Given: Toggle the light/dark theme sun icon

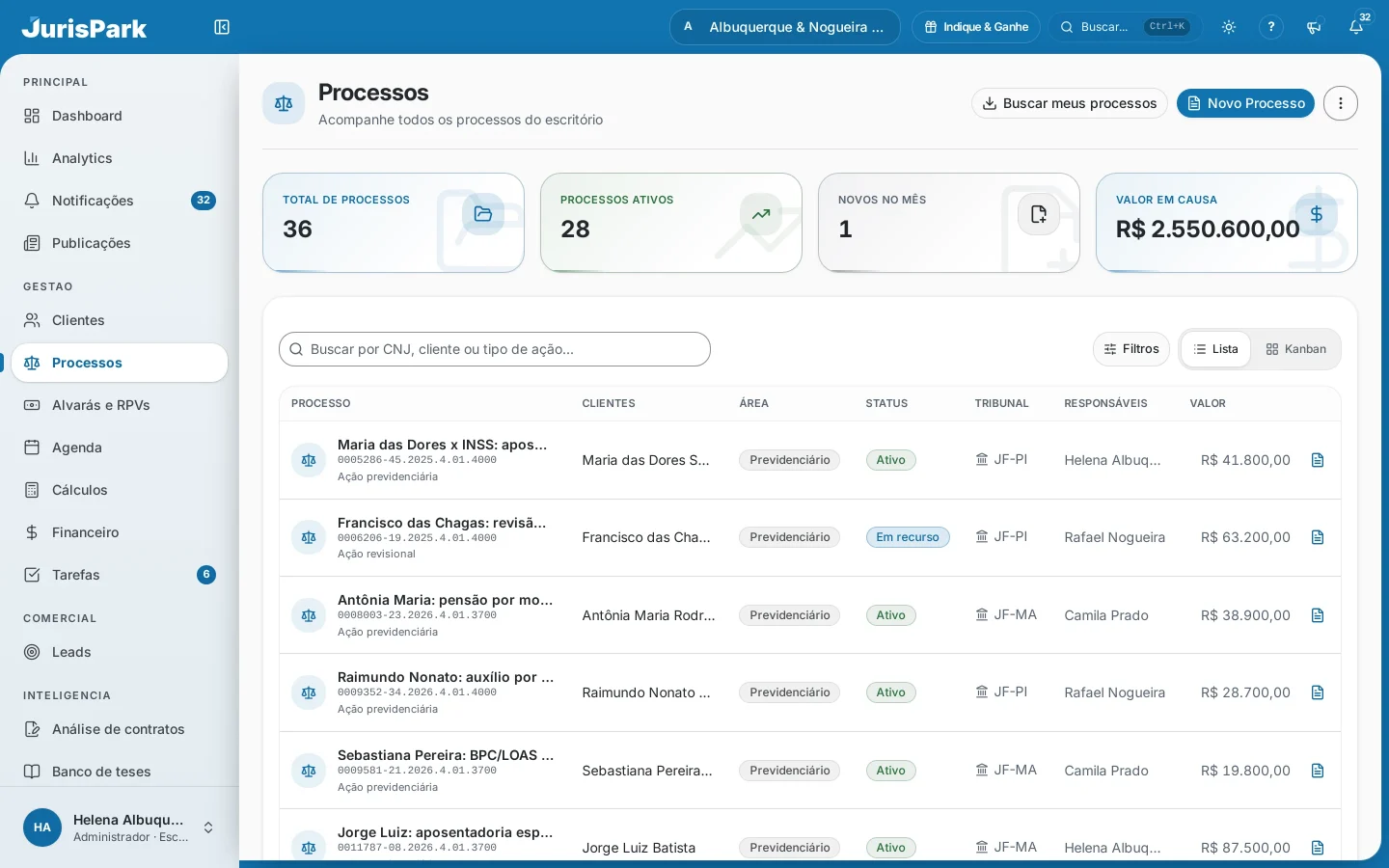Looking at the screenshot, I should 1229,27.
